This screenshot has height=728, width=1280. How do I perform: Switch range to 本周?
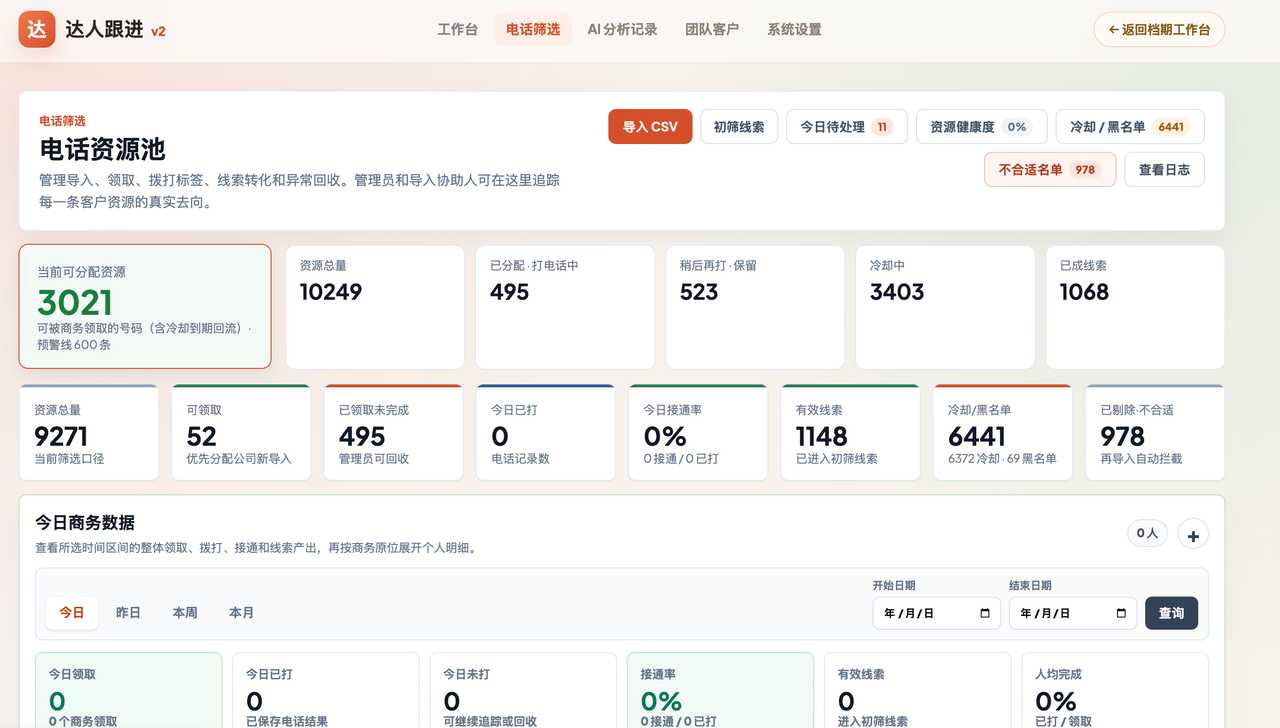[185, 613]
